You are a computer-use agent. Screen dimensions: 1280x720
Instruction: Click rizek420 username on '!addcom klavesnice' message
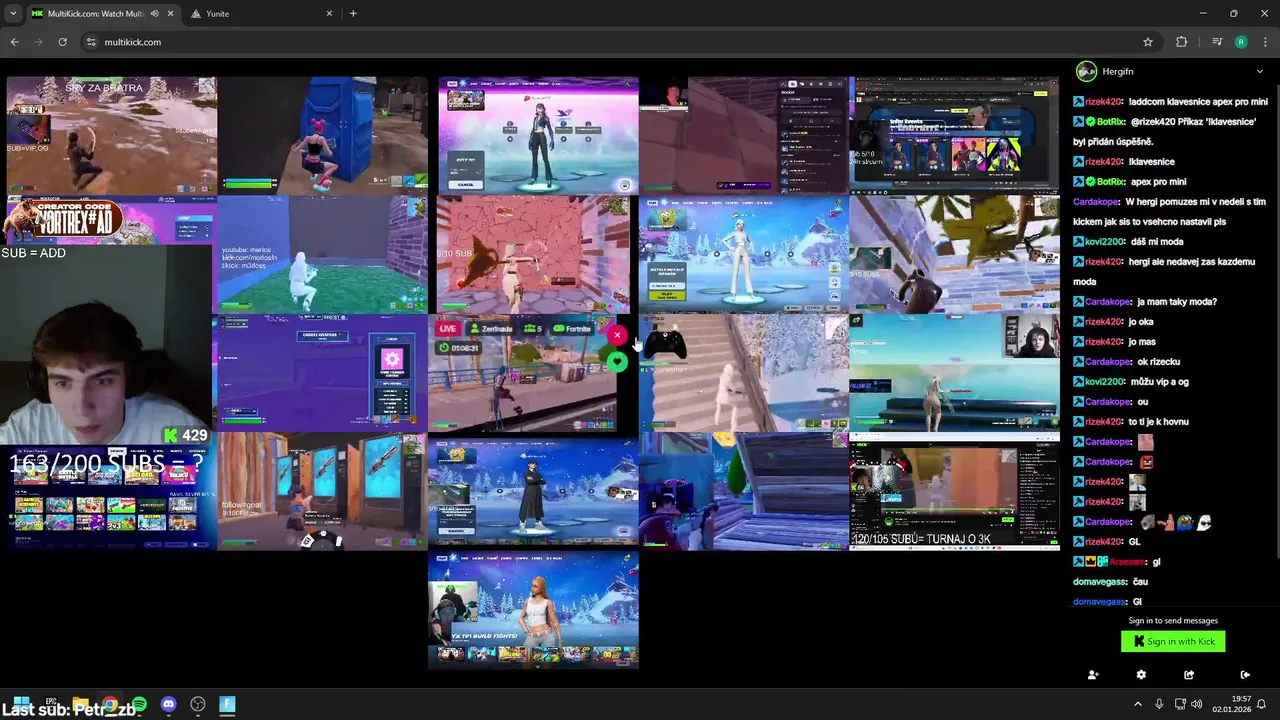coord(1104,102)
